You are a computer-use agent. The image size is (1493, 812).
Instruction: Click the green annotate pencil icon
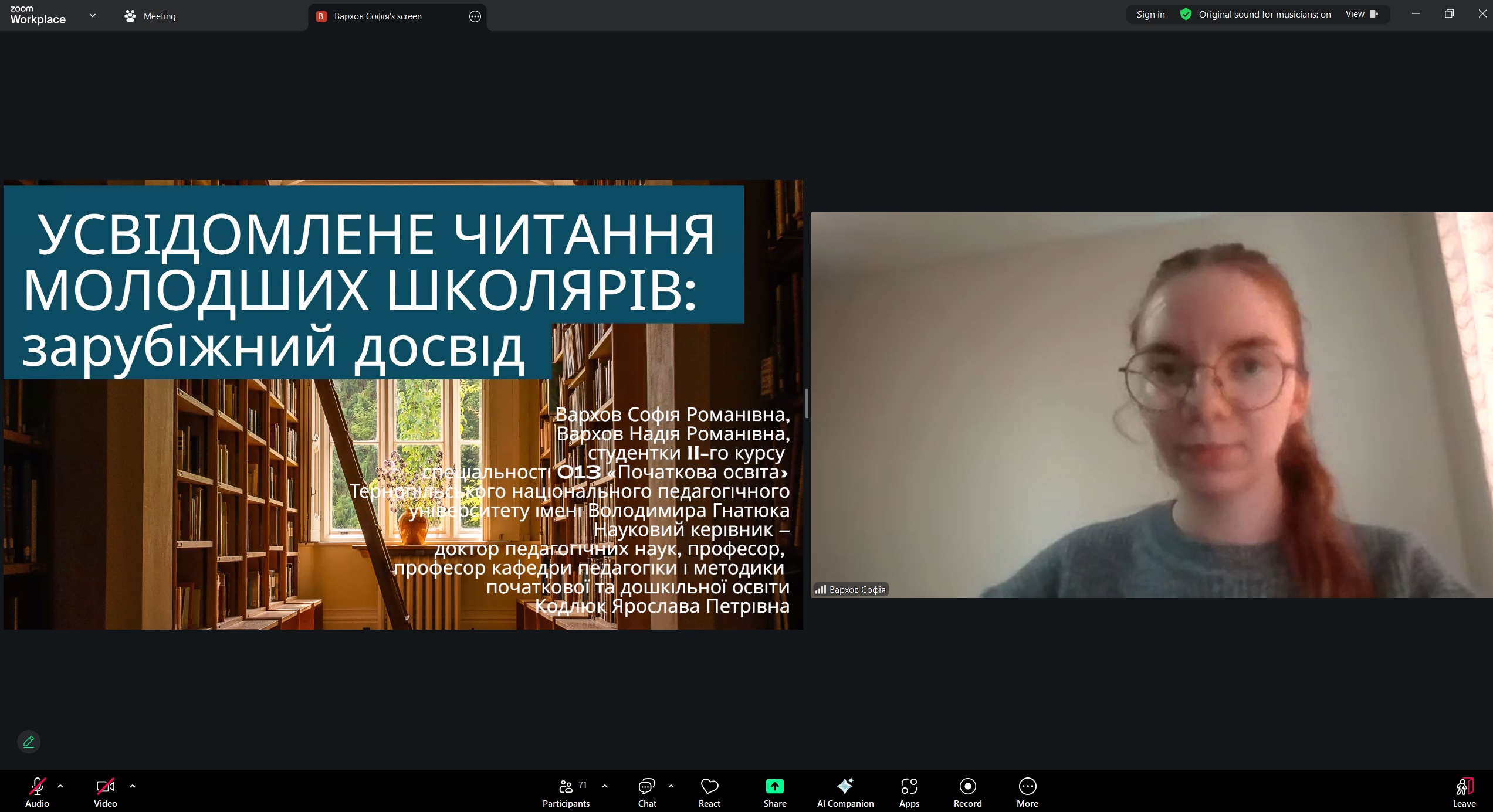coord(29,742)
